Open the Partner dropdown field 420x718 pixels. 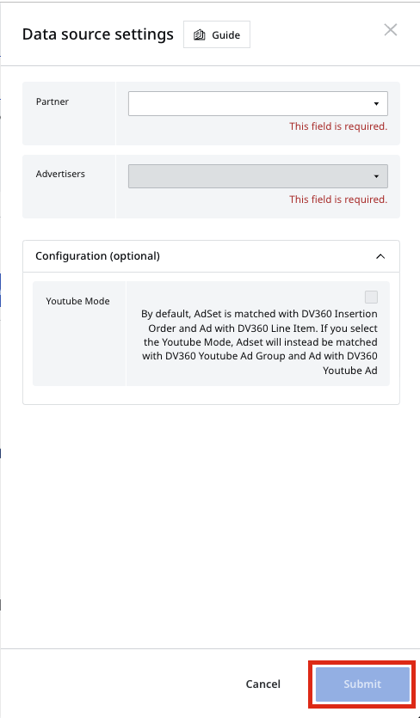pyautogui.click(x=258, y=103)
